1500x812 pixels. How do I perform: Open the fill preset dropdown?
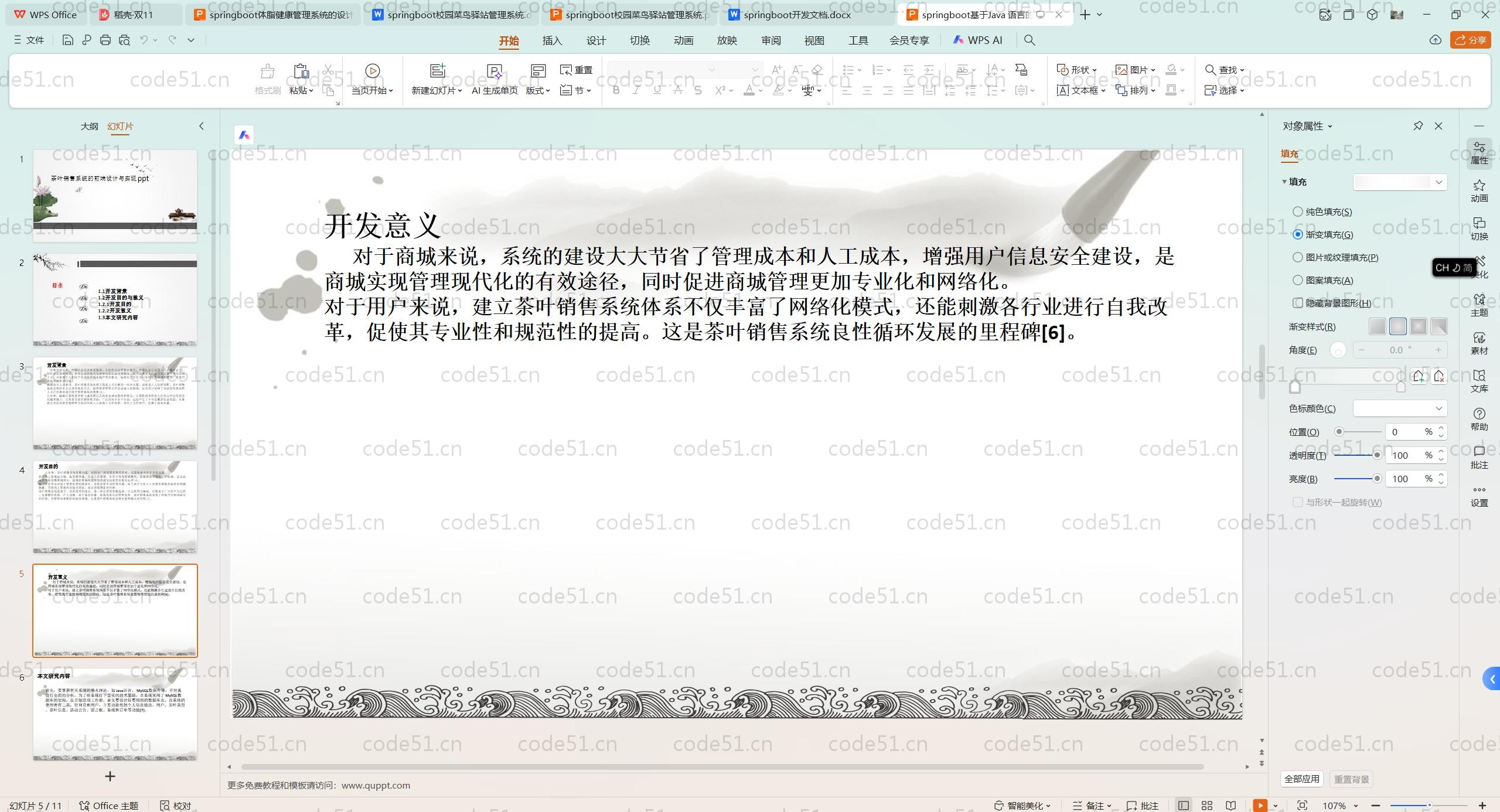point(1438,182)
